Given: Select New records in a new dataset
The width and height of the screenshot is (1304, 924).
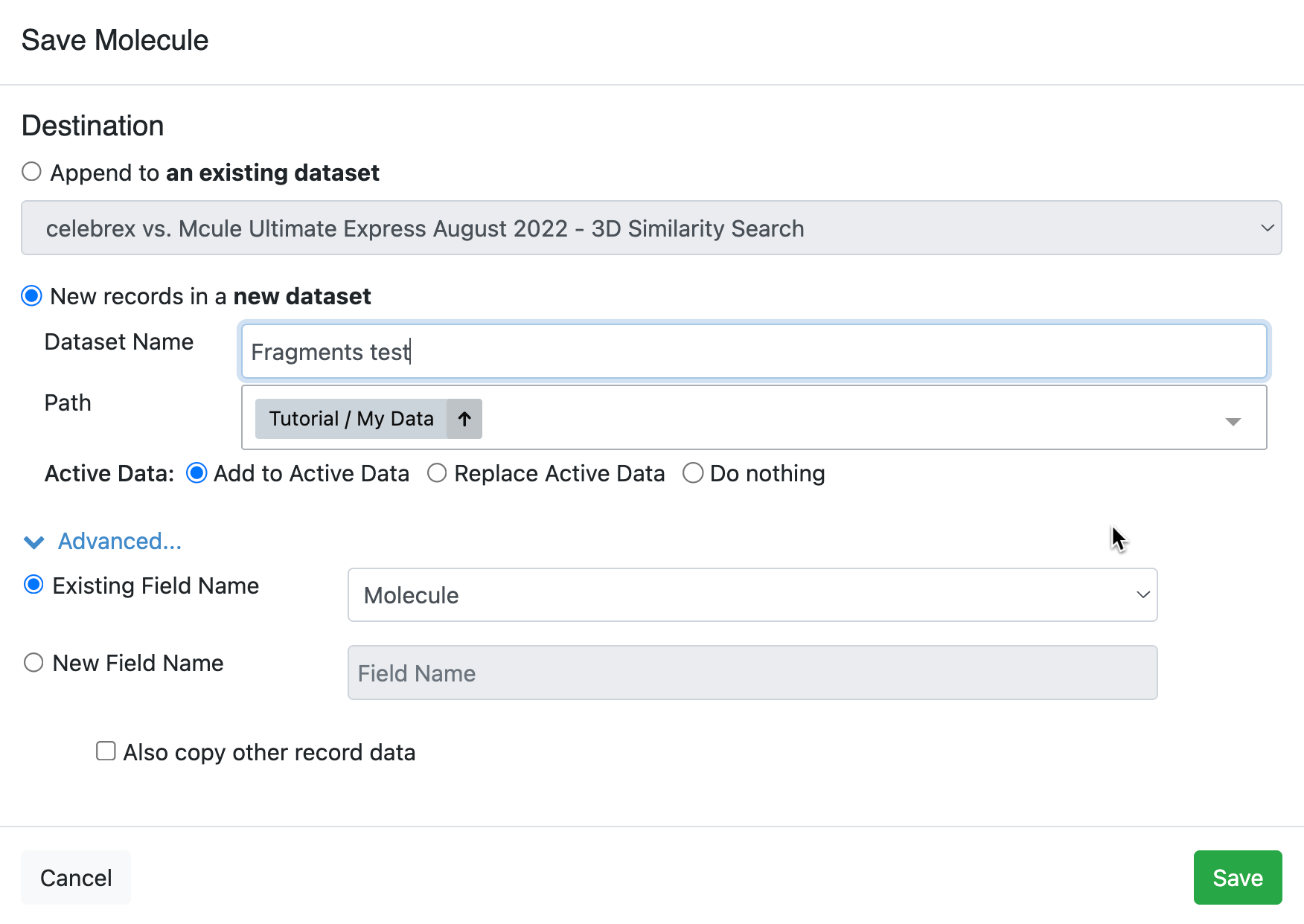Looking at the screenshot, I should pos(31,296).
